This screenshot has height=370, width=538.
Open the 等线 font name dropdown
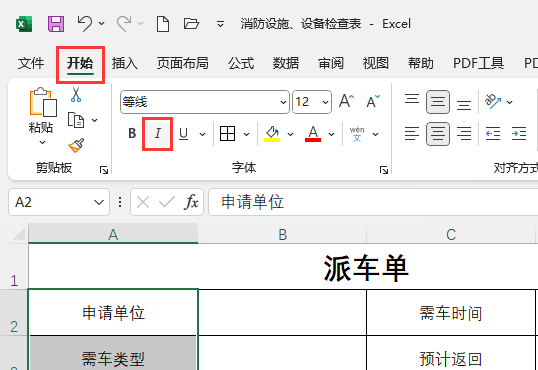[x=283, y=102]
